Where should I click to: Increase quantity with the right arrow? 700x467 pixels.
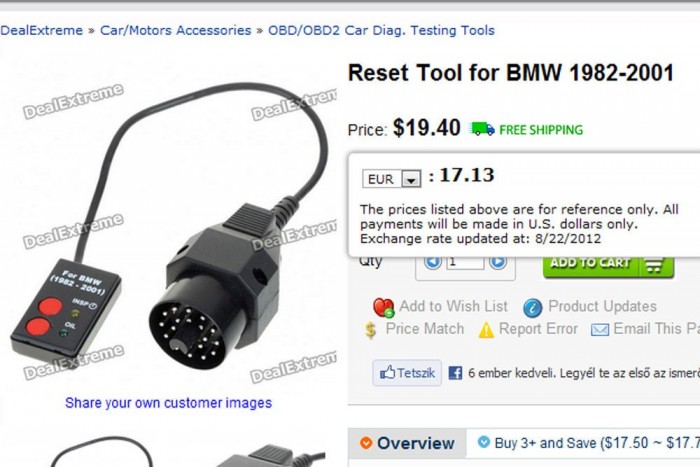(x=498, y=262)
